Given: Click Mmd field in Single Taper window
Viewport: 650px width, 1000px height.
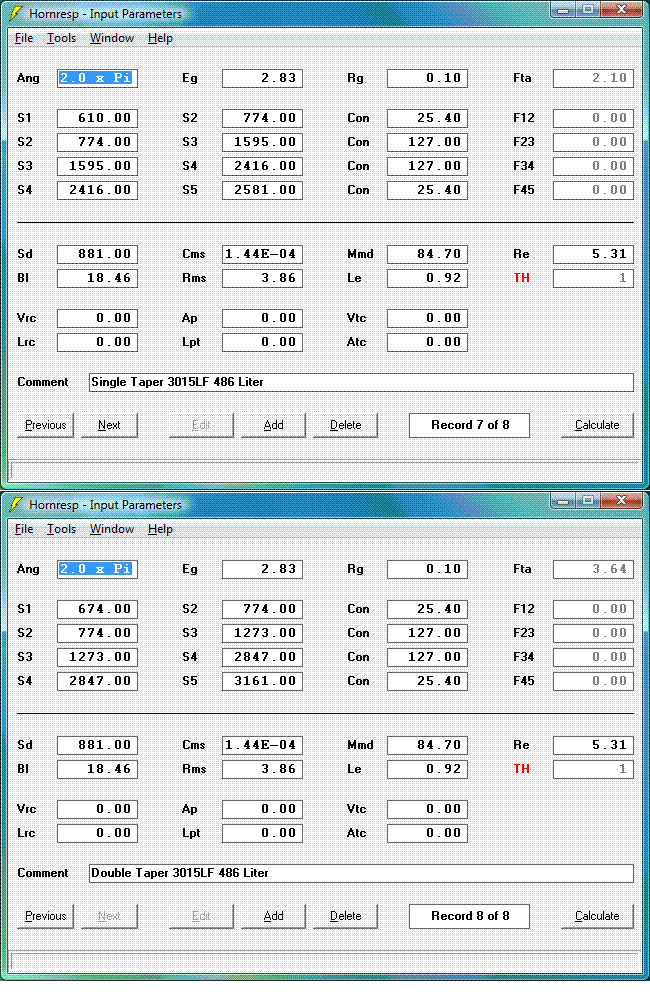Looking at the screenshot, I should [427, 254].
